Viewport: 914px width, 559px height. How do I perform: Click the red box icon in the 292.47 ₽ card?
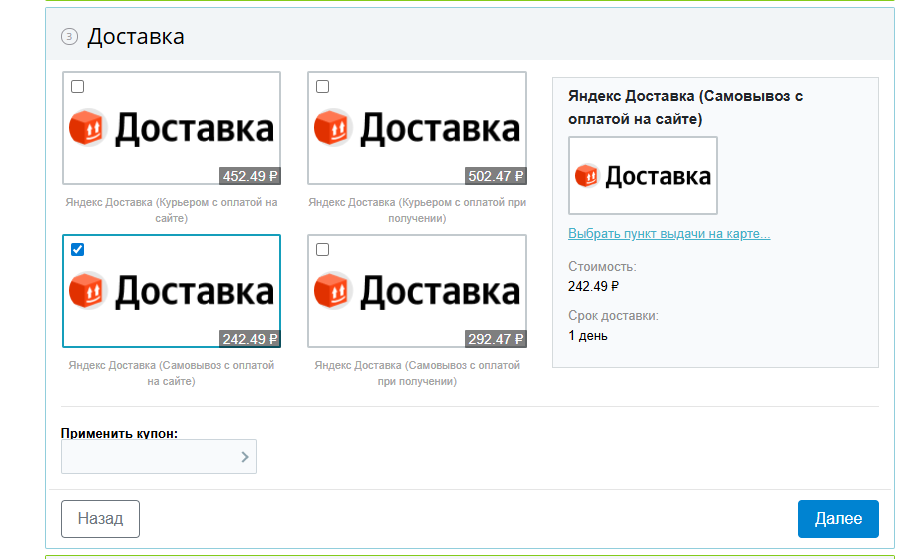click(x=331, y=290)
